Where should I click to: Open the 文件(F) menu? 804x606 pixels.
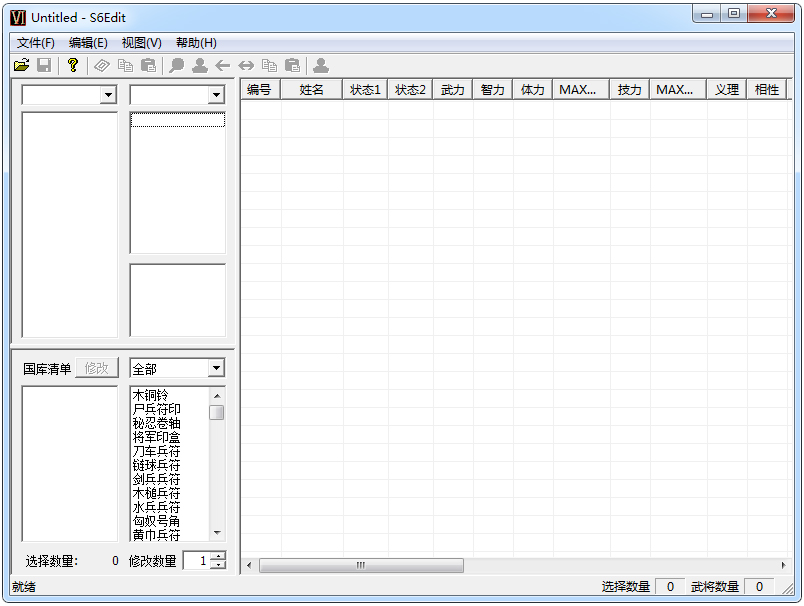[x=37, y=43]
